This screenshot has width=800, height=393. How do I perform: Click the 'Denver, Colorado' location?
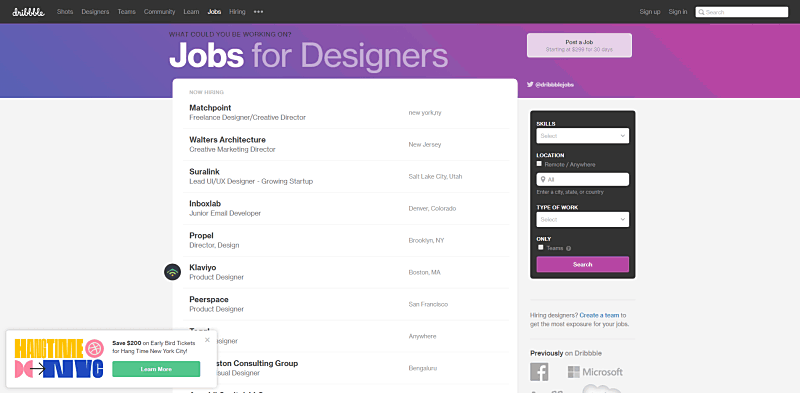(432, 209)
